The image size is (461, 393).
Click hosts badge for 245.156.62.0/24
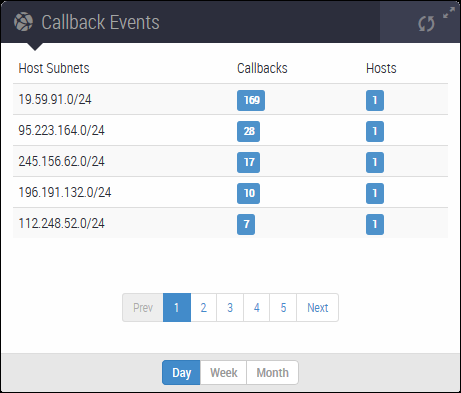coord(375,162)
